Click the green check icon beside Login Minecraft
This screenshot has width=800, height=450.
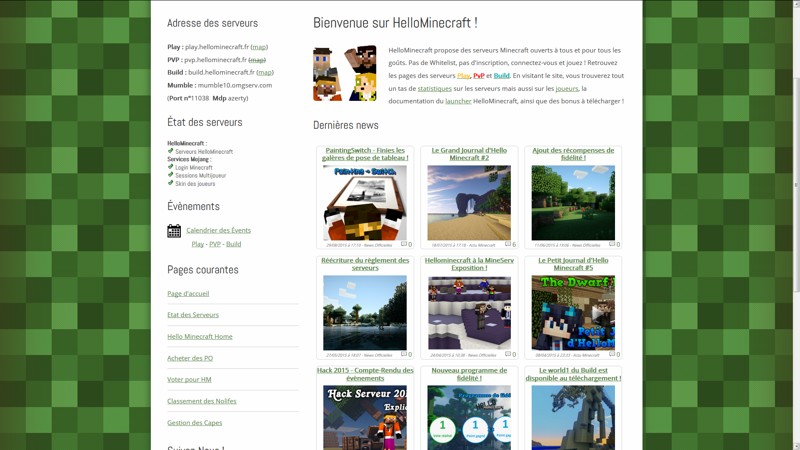click(x=170, y=167)
